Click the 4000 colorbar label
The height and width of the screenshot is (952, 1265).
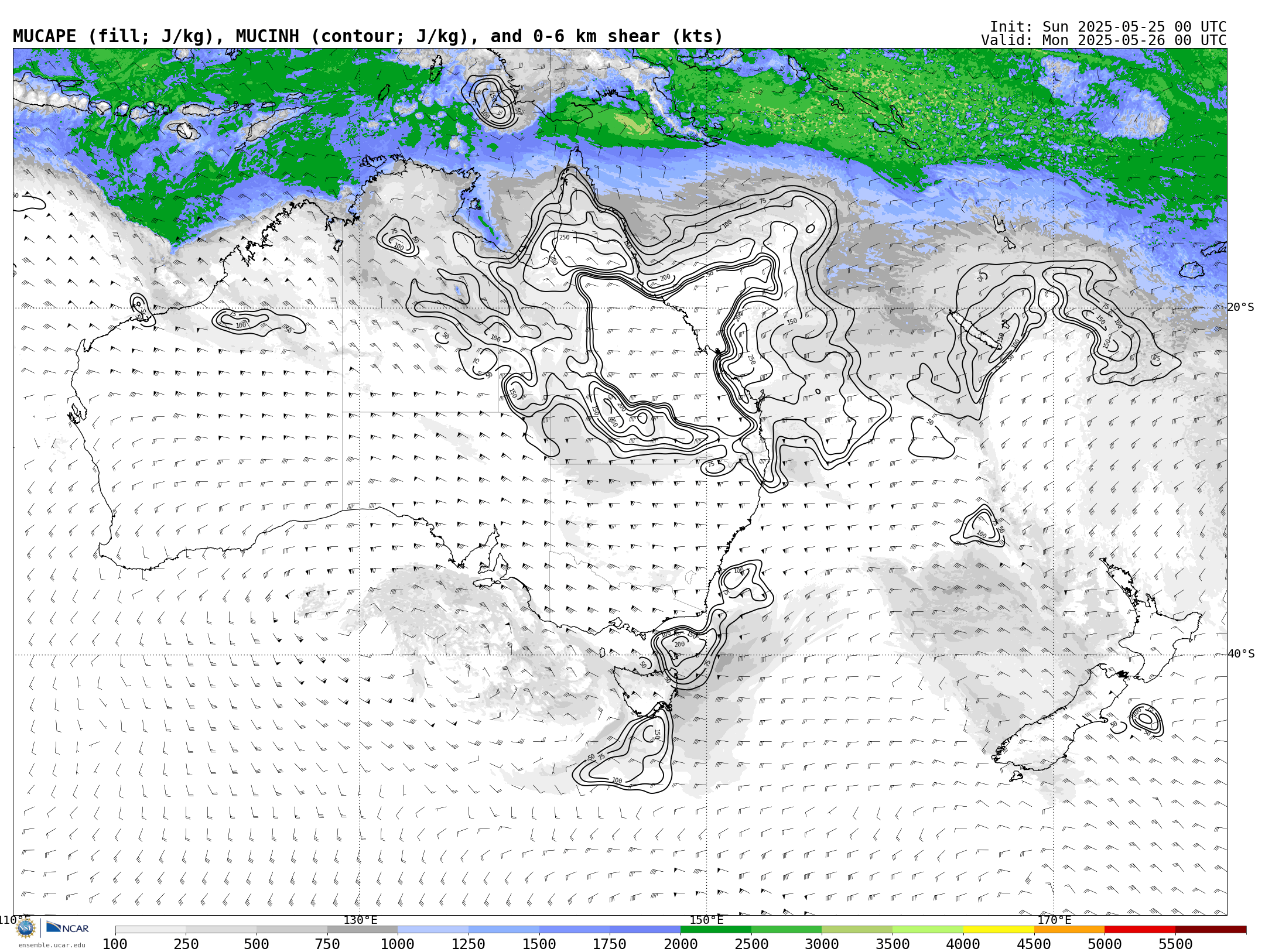pos(963,944)
